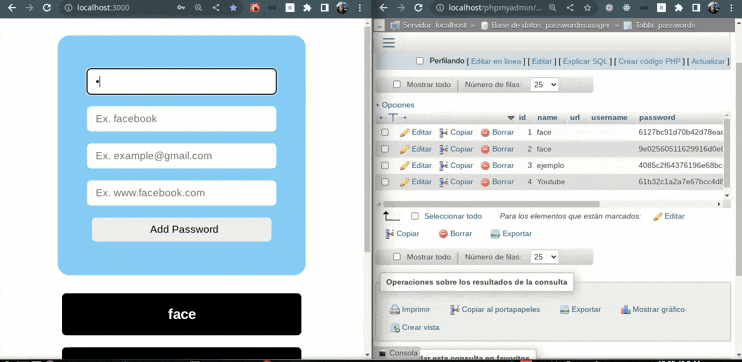Viewport: 742px width, 362px height.
Task: Open the phpMyAdmin hamburger menu
Action: point(389,43)
